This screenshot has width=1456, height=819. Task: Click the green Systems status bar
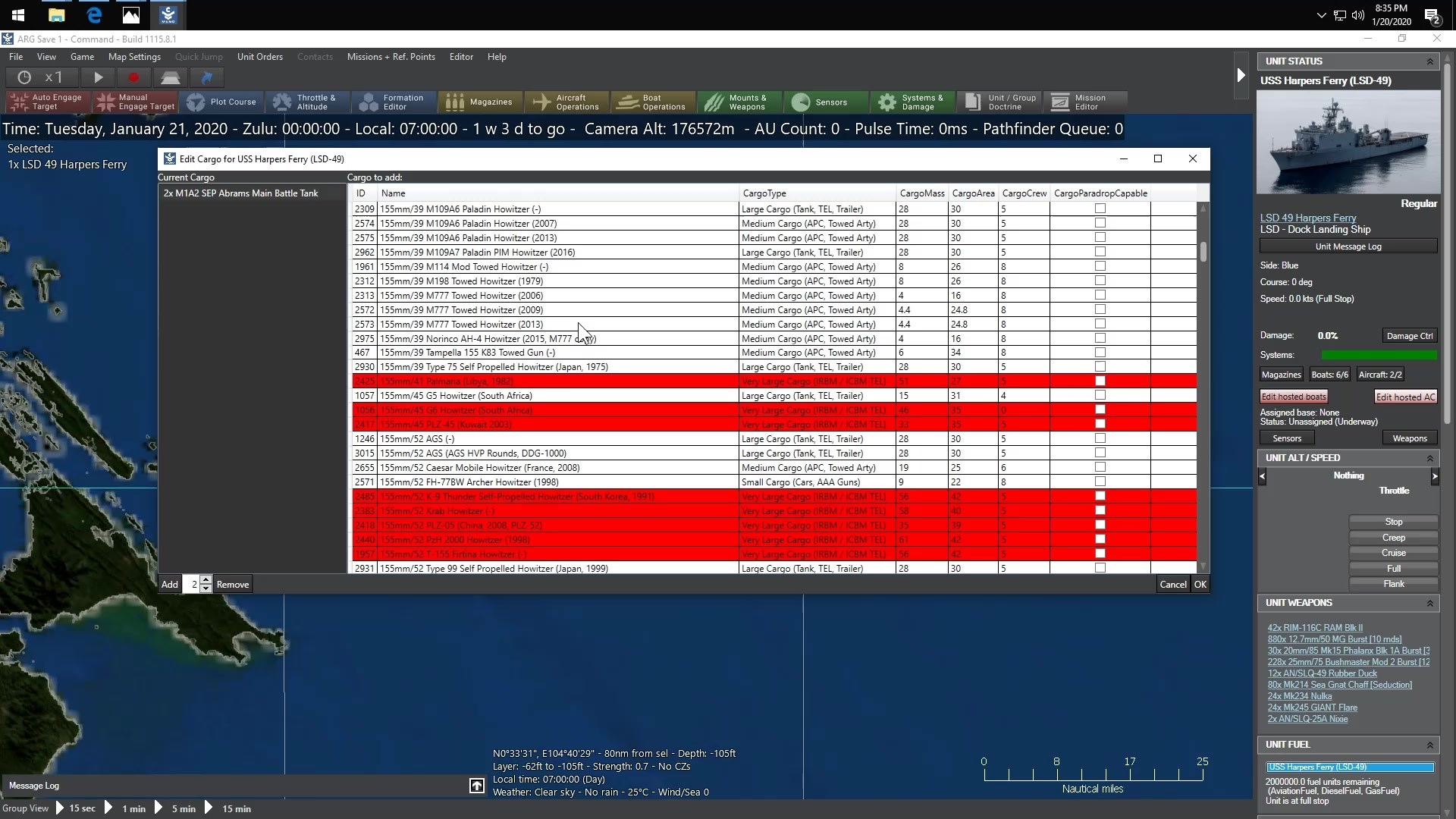tap(1379, 355)
